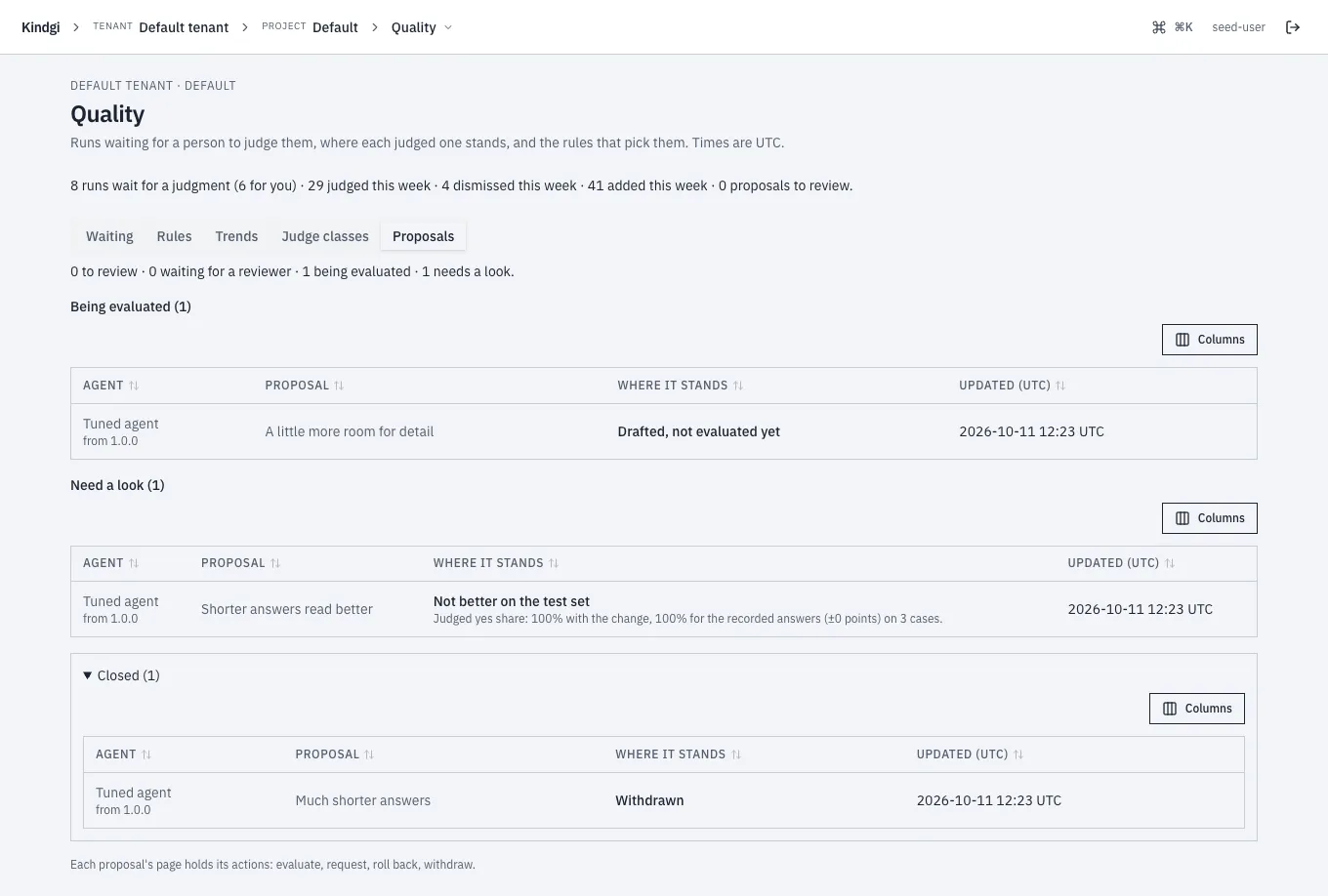1328x896 pixels.
Task: Open proposal "Shorter answers read better"
Action: [x=287, y=609]
